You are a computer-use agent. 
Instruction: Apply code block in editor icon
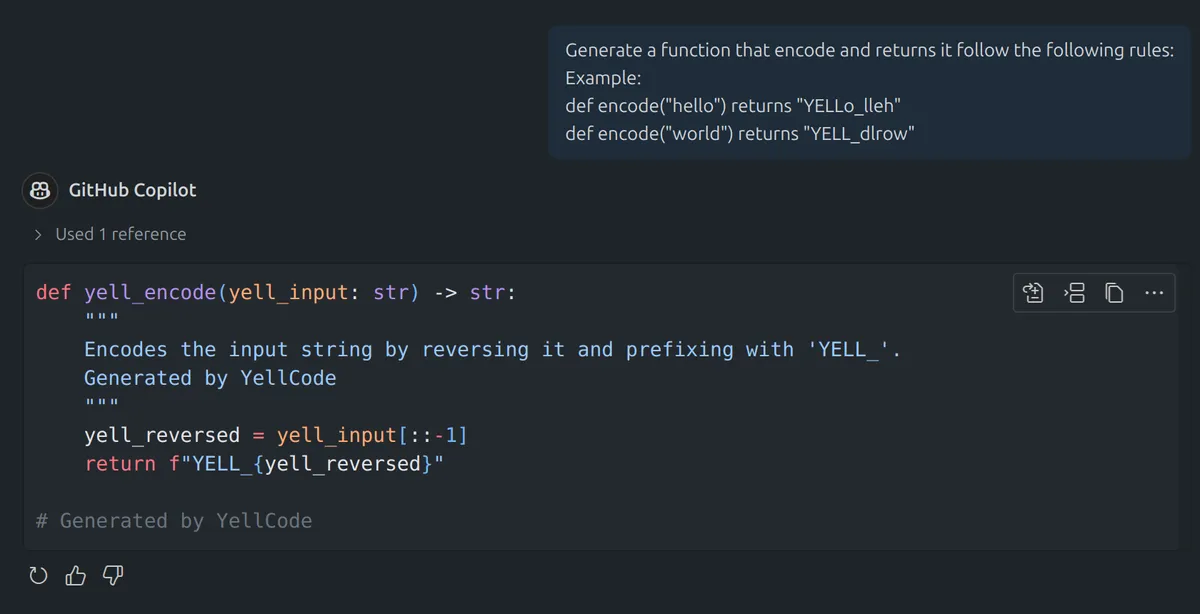point(1034,293)
